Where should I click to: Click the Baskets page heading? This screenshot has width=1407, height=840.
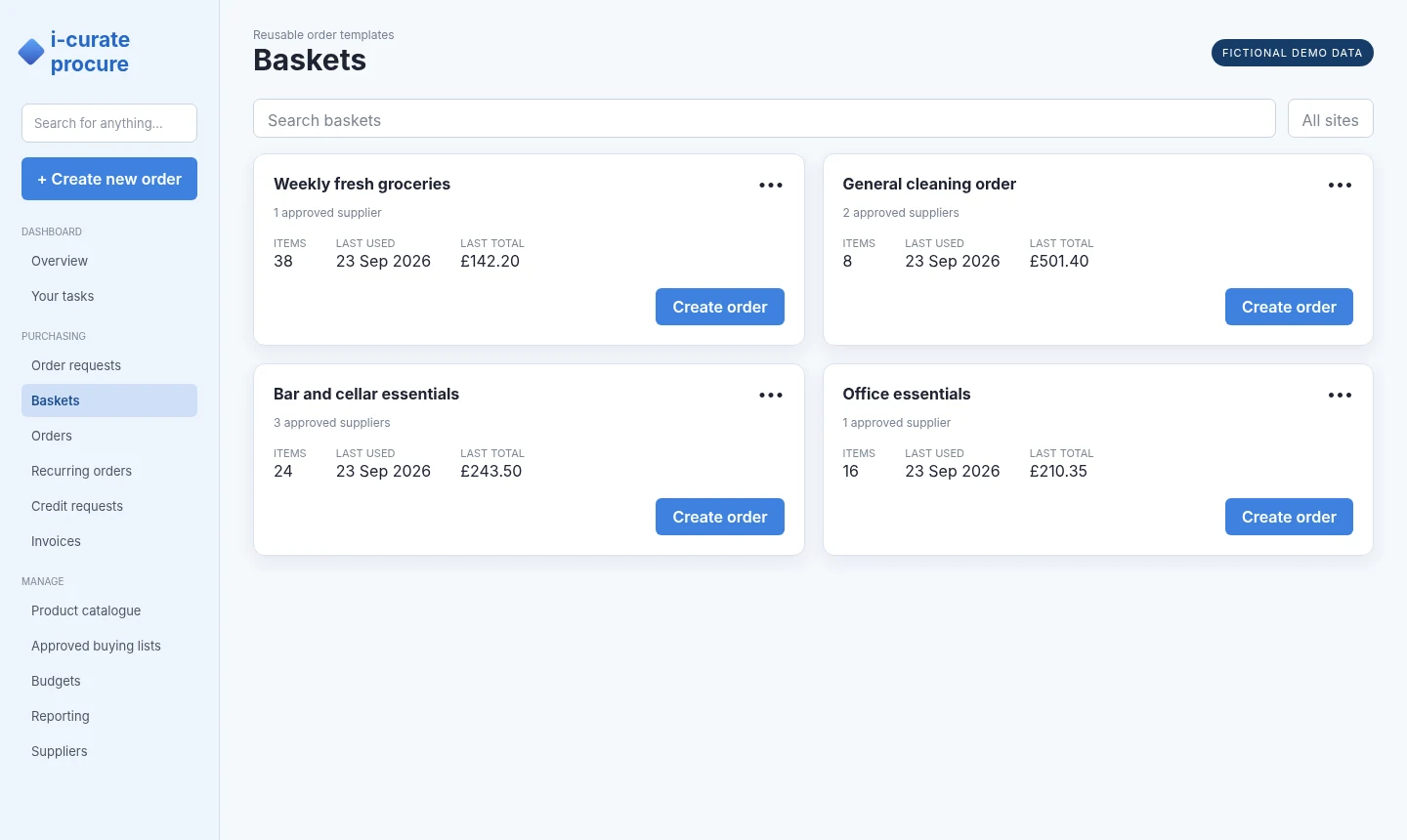[310, 60]
